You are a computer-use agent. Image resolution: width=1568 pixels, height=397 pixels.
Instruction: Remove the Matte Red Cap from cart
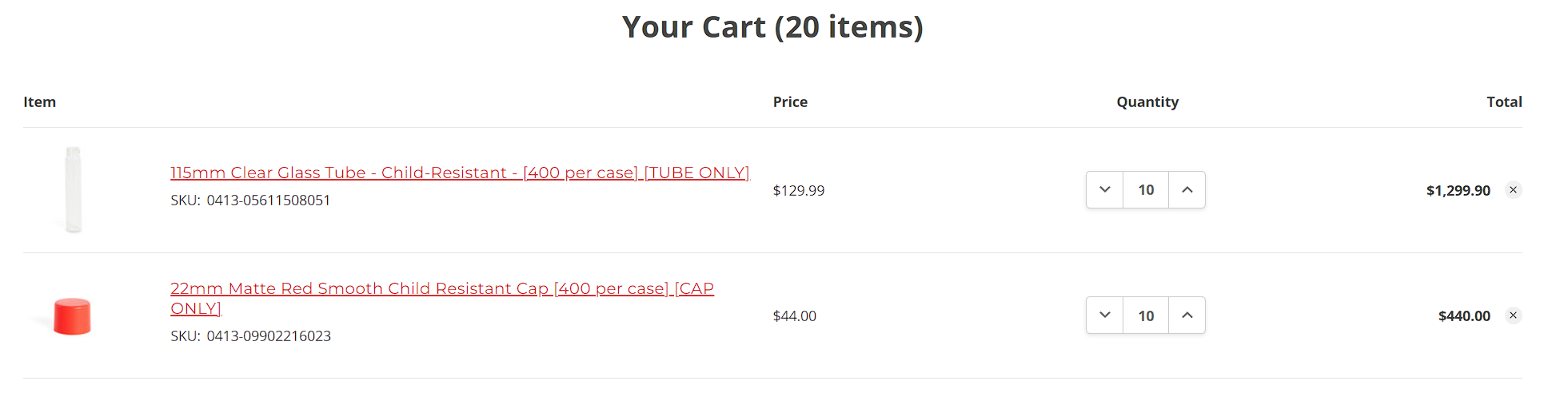1513,316
